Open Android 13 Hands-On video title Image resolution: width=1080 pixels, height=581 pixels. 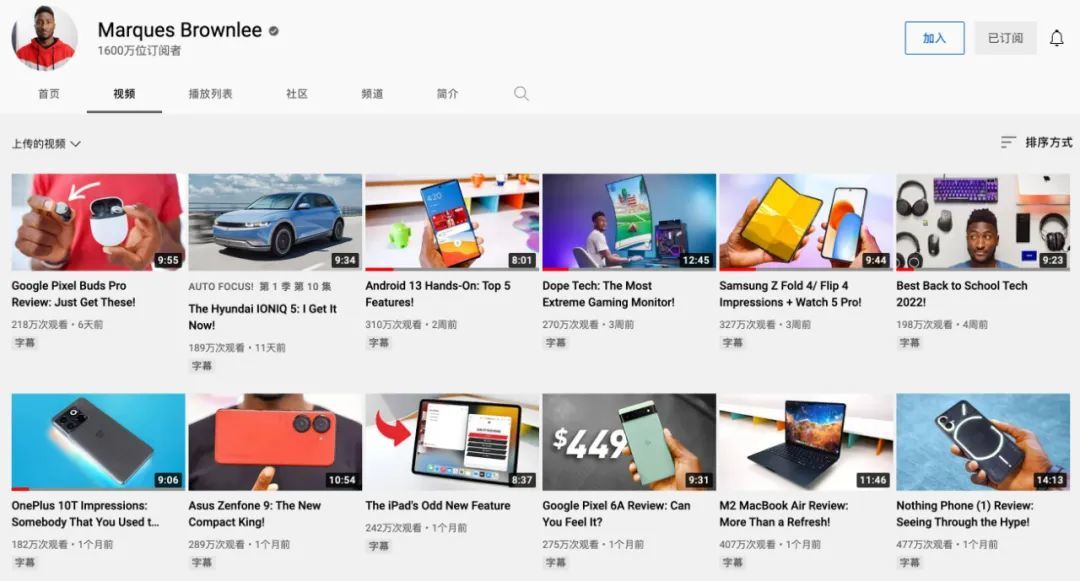437,294
